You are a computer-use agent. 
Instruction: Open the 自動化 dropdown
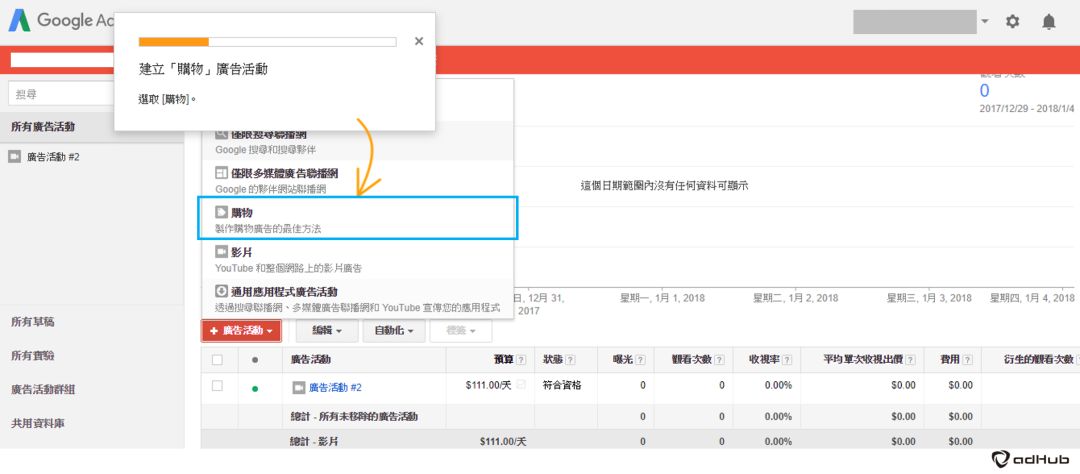pos(394,331)
